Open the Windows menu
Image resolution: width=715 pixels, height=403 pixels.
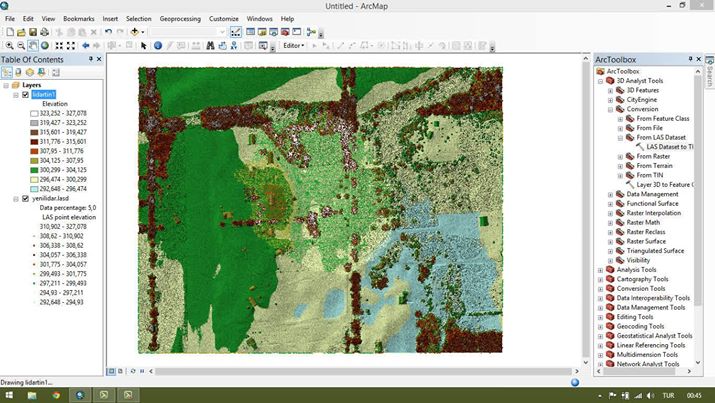[x=259, y=19]
